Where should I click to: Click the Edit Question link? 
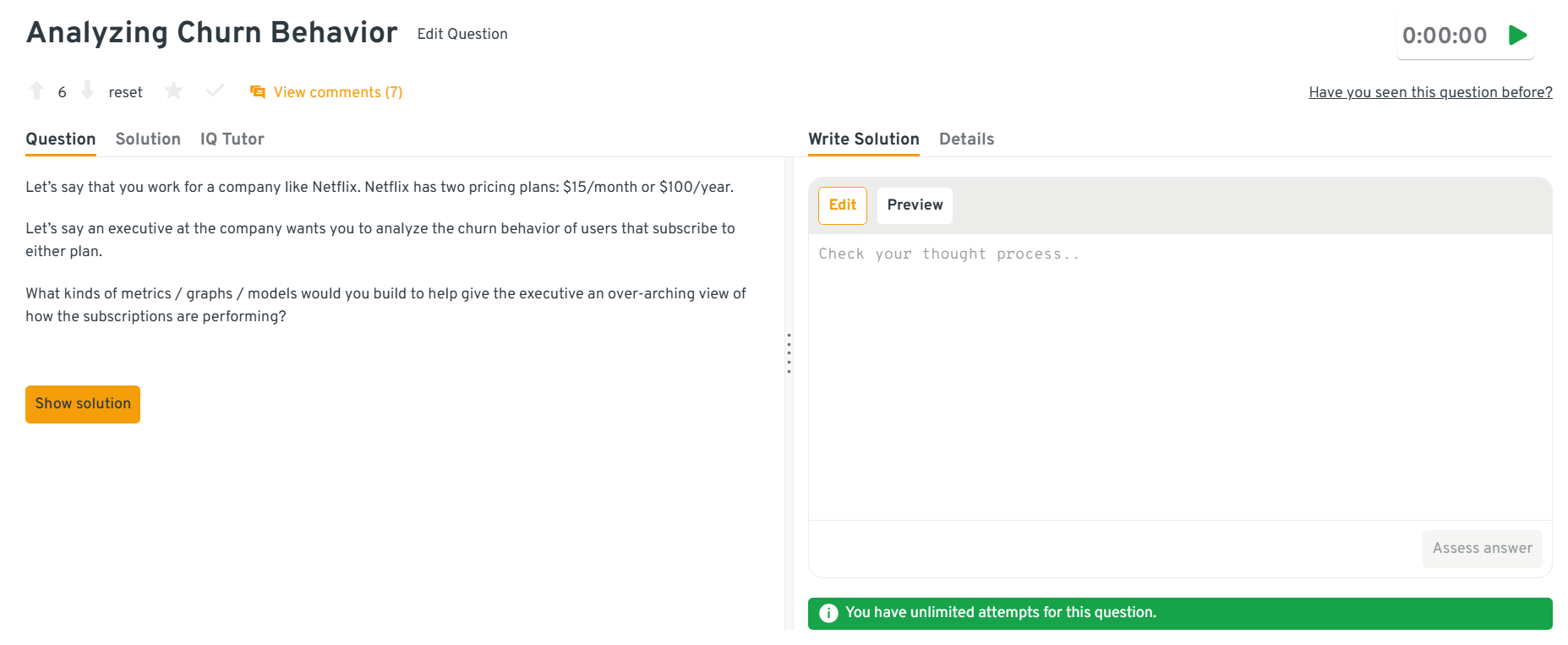(x=462, y=34)
